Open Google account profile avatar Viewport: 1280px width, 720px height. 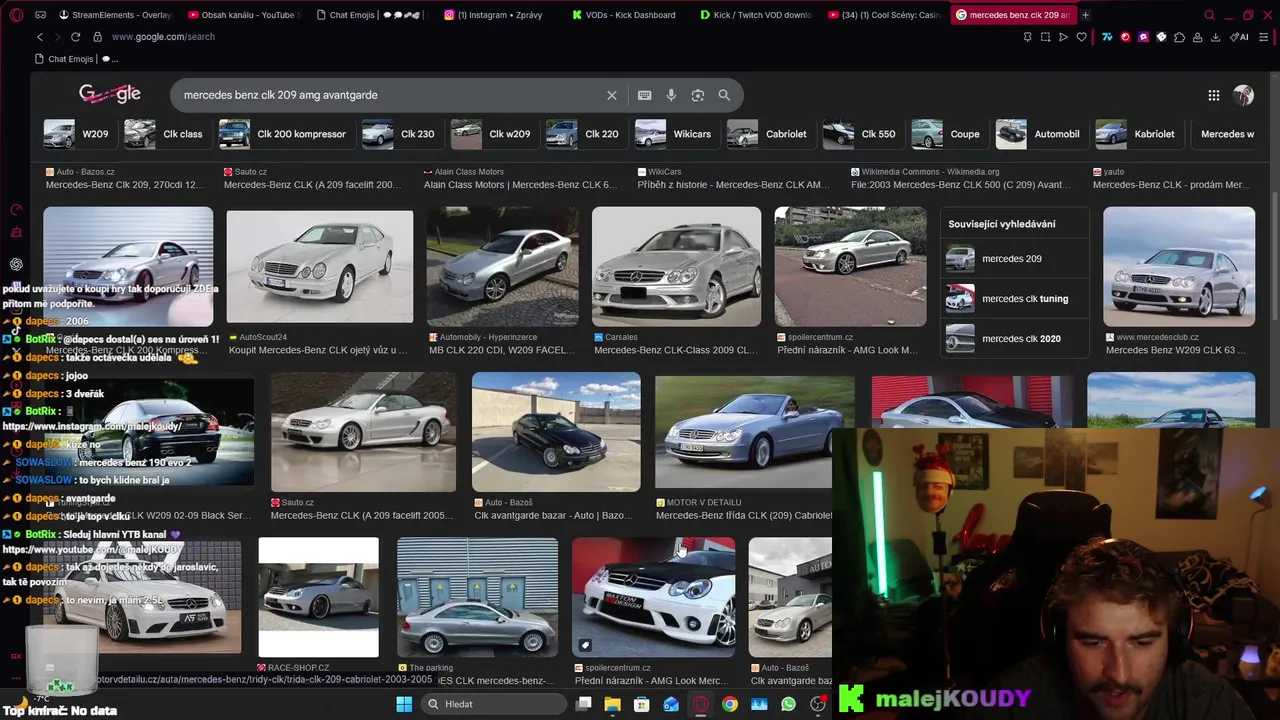pyautogui.click(x=1243, y=95)
